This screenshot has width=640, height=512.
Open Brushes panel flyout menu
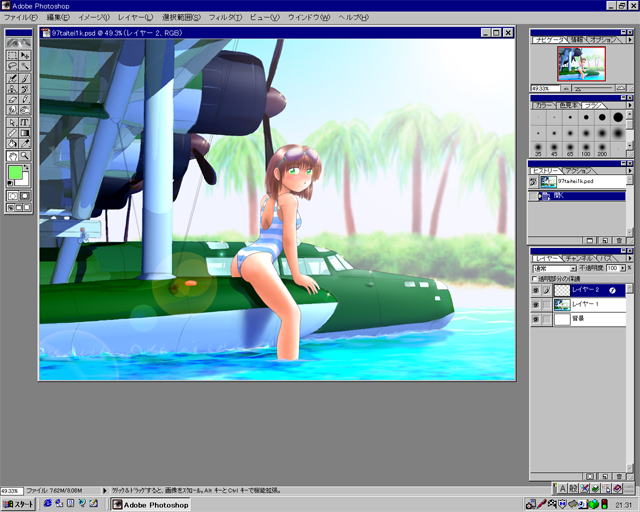pos(629,105)
